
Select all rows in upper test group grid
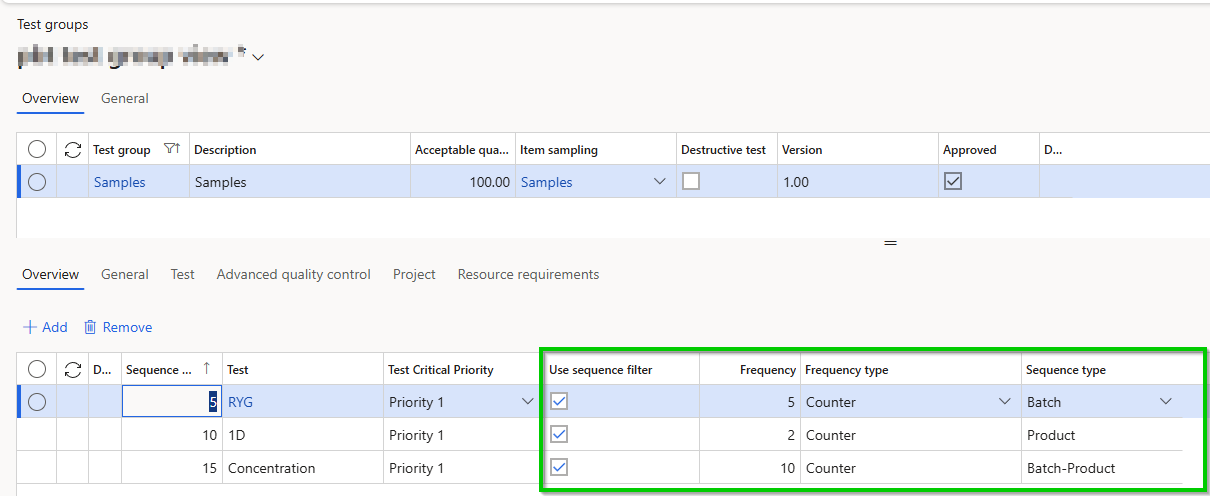coord(37,150)
